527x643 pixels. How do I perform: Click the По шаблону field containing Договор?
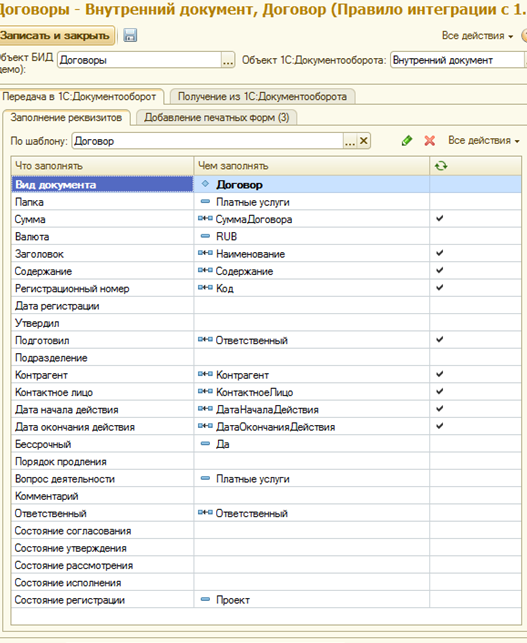tap(208, 141)
